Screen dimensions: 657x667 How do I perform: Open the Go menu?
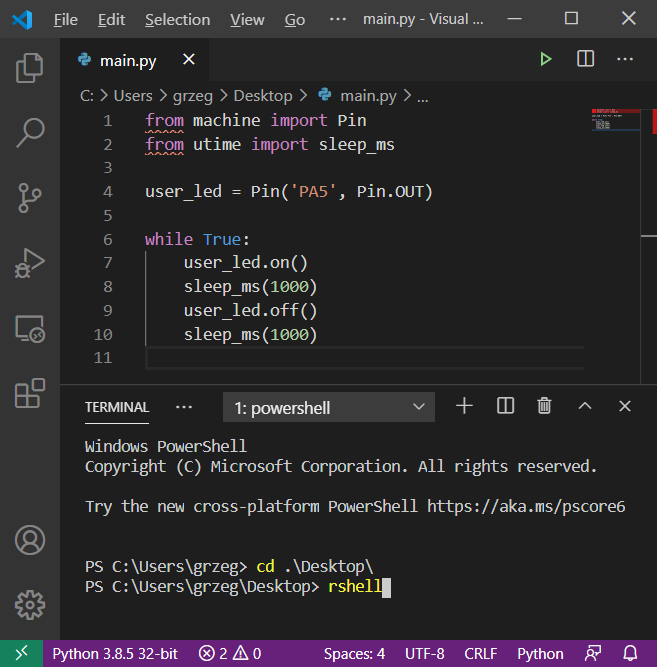(295, 20)
